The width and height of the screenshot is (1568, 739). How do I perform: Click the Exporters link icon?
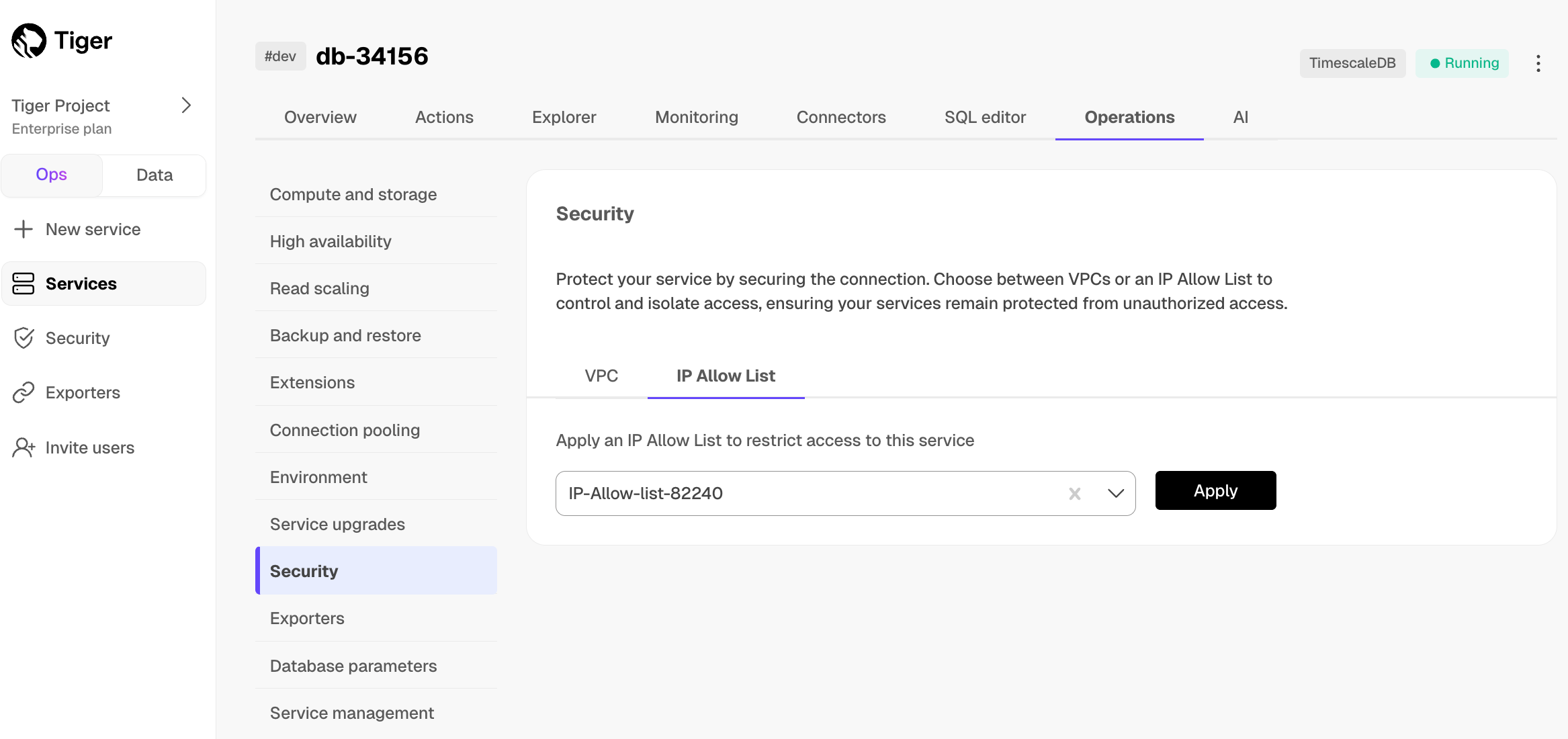click(x=24, y=392)
